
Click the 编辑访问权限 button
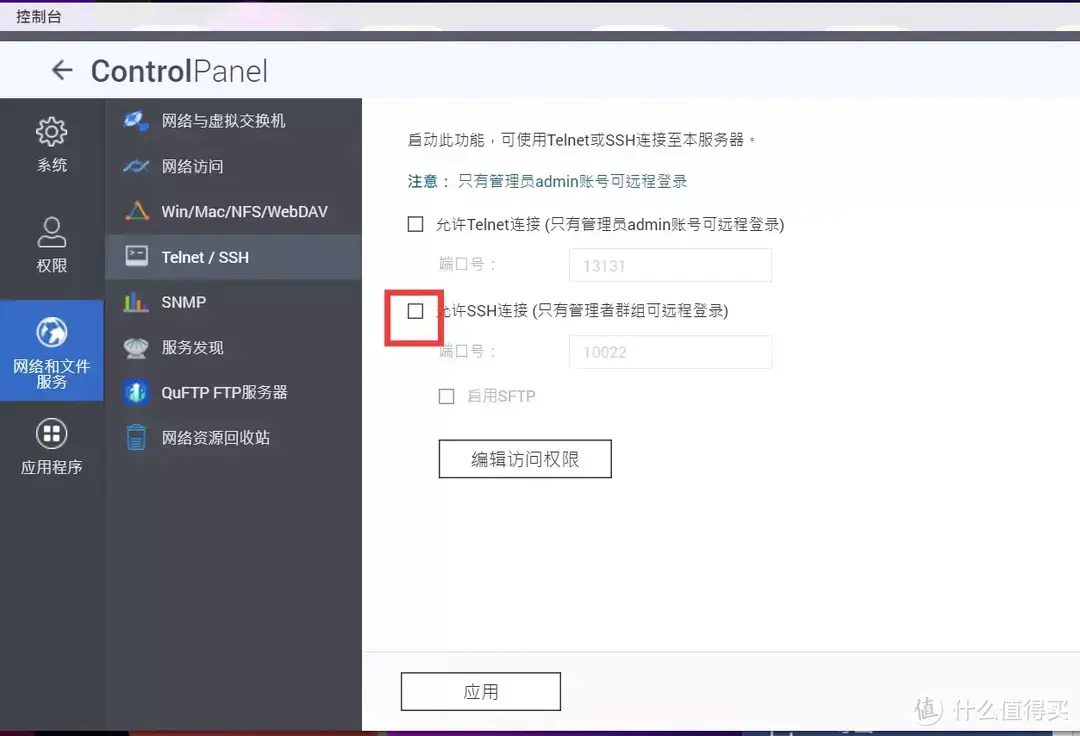pos(524,458)
